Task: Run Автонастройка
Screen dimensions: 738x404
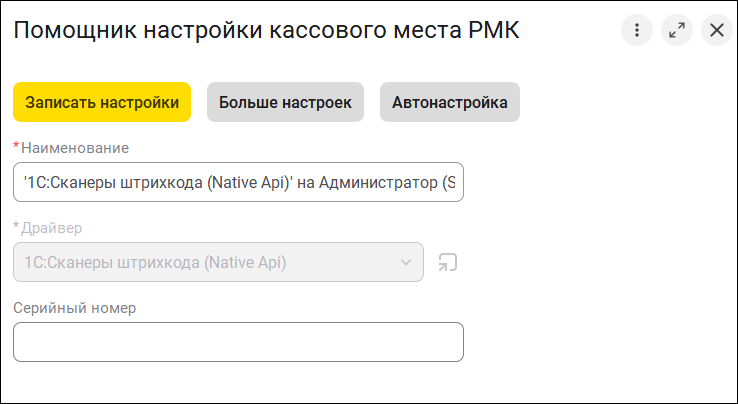Action: click(449, 102)
